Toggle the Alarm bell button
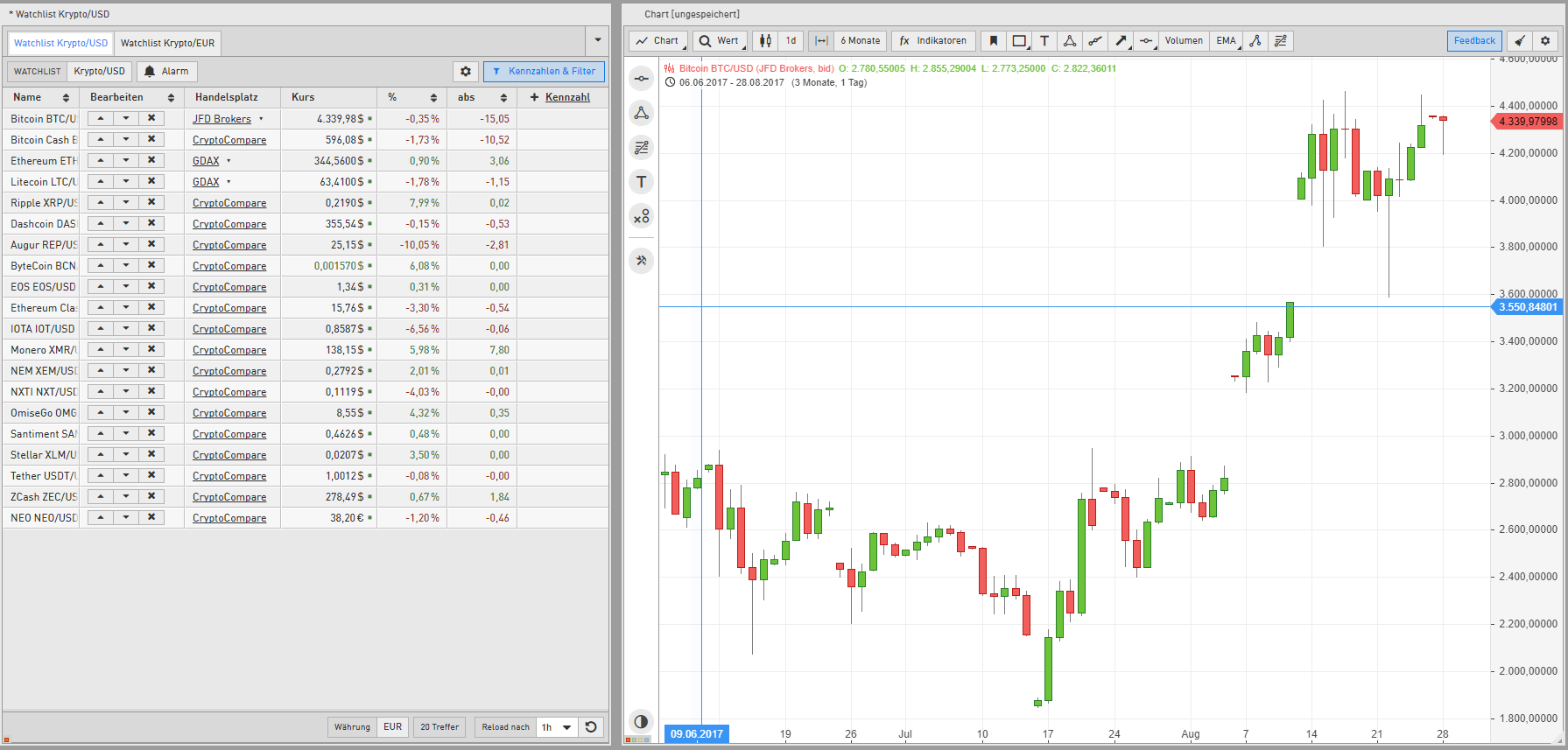Image resolution: width=1568 pixels, height=750 pixels. [x=166, y=72]
